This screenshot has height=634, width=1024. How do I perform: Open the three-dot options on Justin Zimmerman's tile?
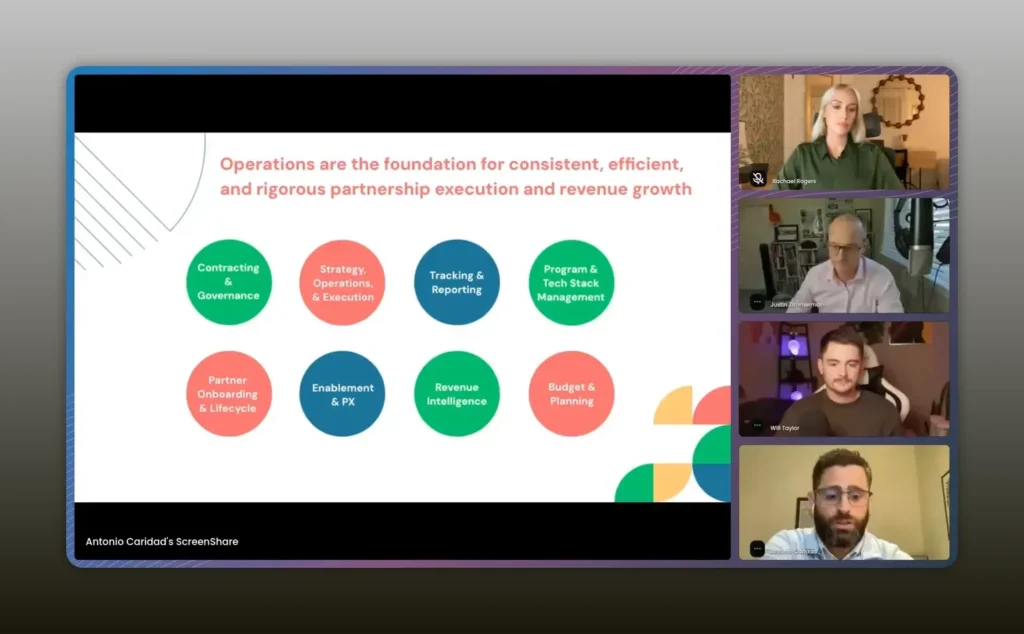[x=758, y=302]
